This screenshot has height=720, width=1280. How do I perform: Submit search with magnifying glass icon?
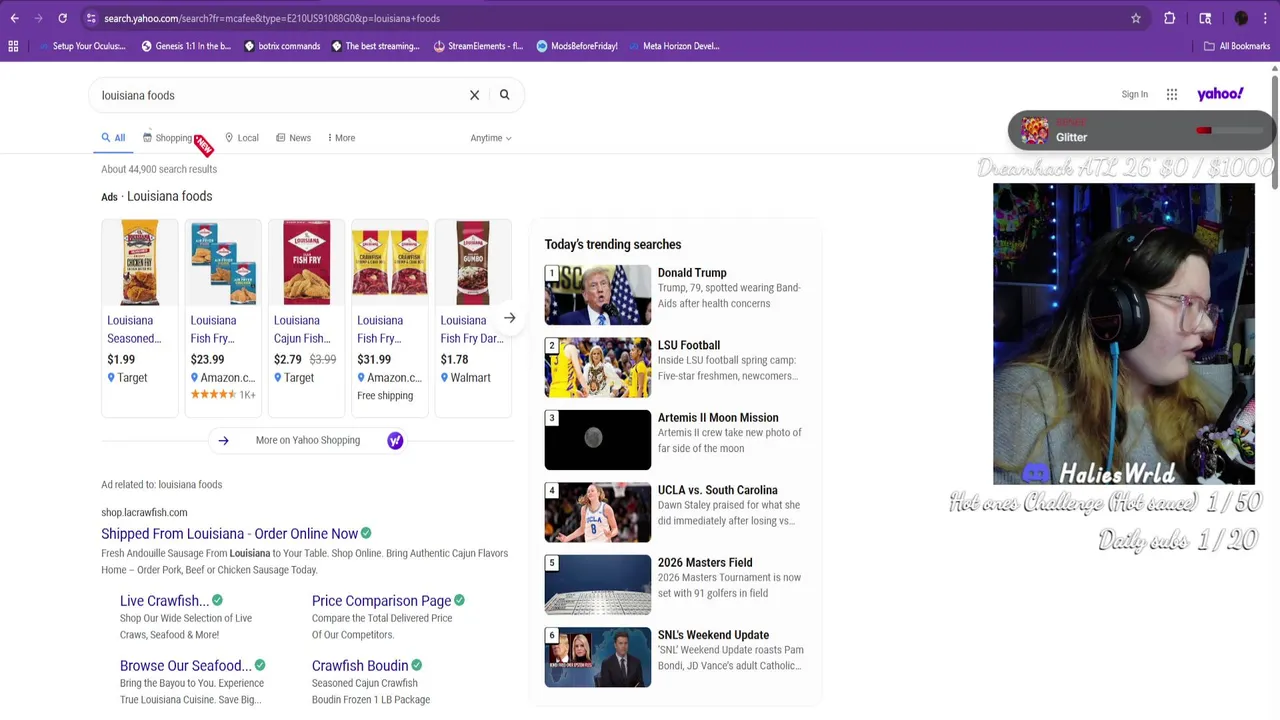(x=505, y=95)
